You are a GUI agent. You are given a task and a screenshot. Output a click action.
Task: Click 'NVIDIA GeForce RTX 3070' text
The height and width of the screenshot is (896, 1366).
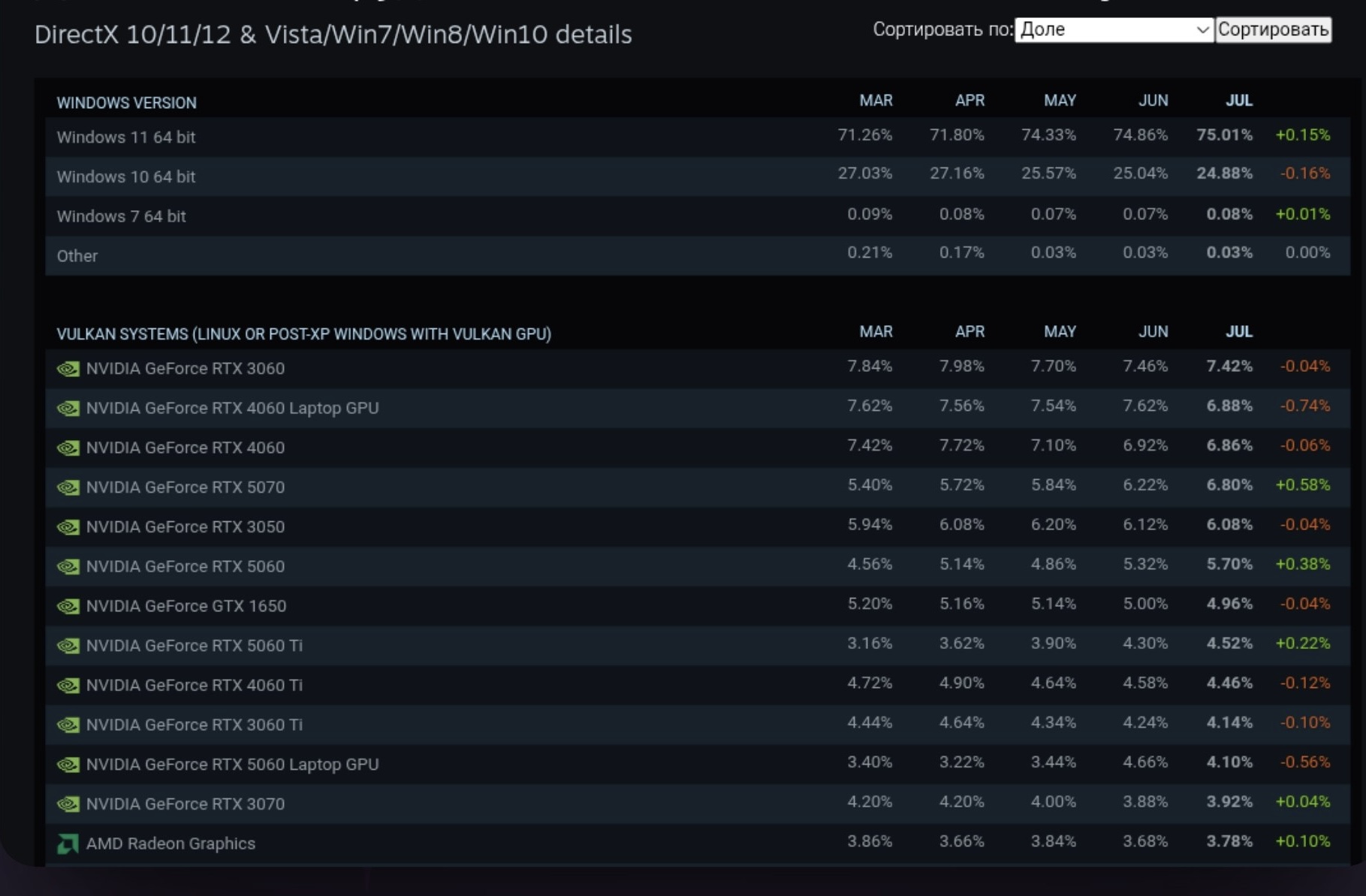coord(185,804)
